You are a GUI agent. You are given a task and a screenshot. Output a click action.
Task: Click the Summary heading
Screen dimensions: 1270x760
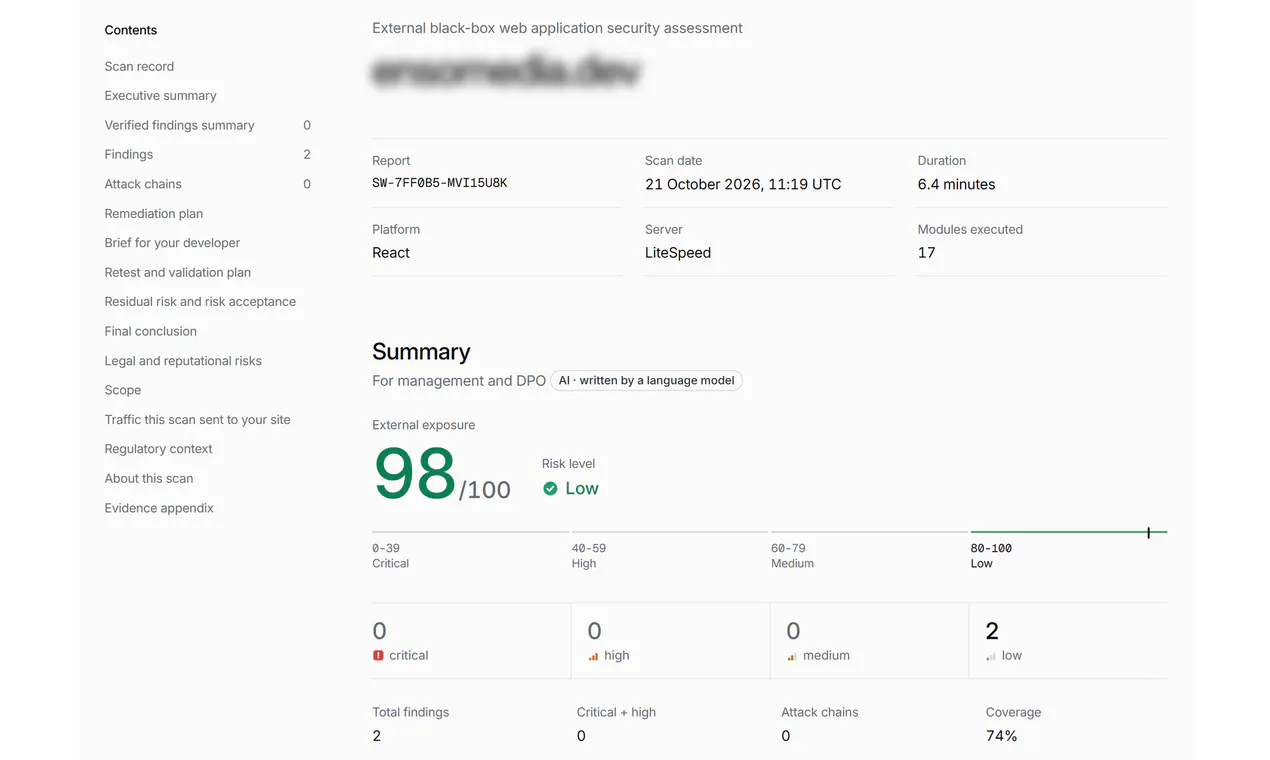[421, 352]
